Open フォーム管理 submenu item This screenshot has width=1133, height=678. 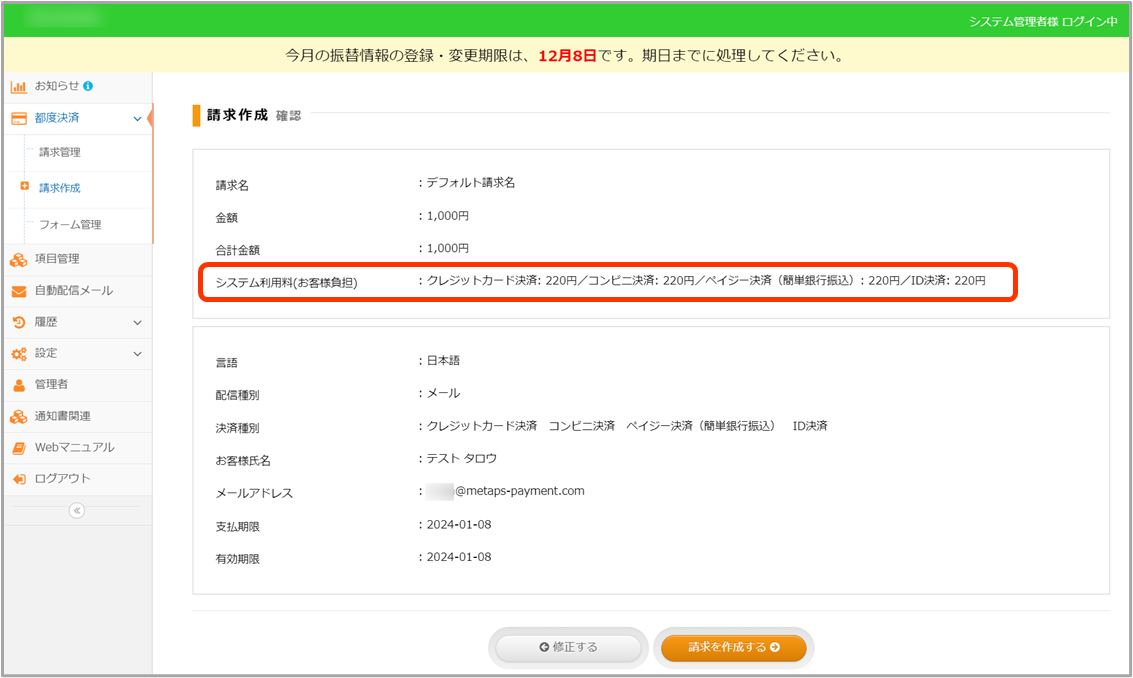pyautogui.click(x=70, y=225)
